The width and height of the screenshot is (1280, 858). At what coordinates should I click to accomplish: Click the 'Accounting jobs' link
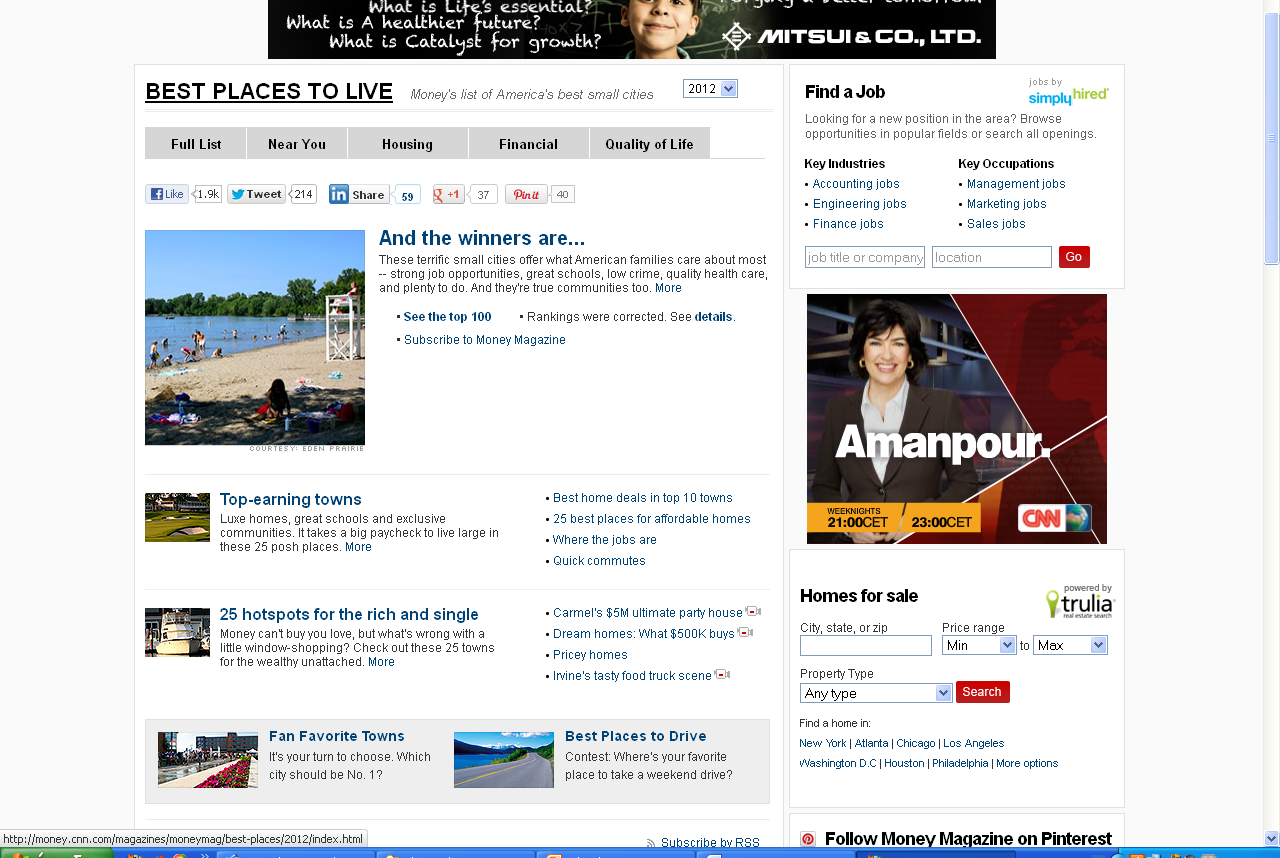click(856, 184)
